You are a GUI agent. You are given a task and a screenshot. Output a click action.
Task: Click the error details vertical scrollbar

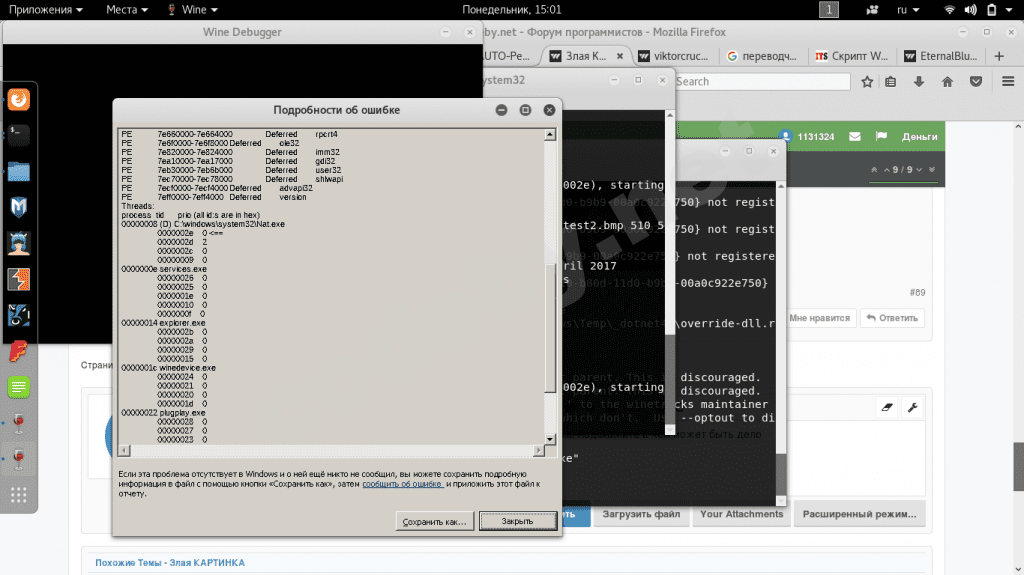click(x=549, y=330)
